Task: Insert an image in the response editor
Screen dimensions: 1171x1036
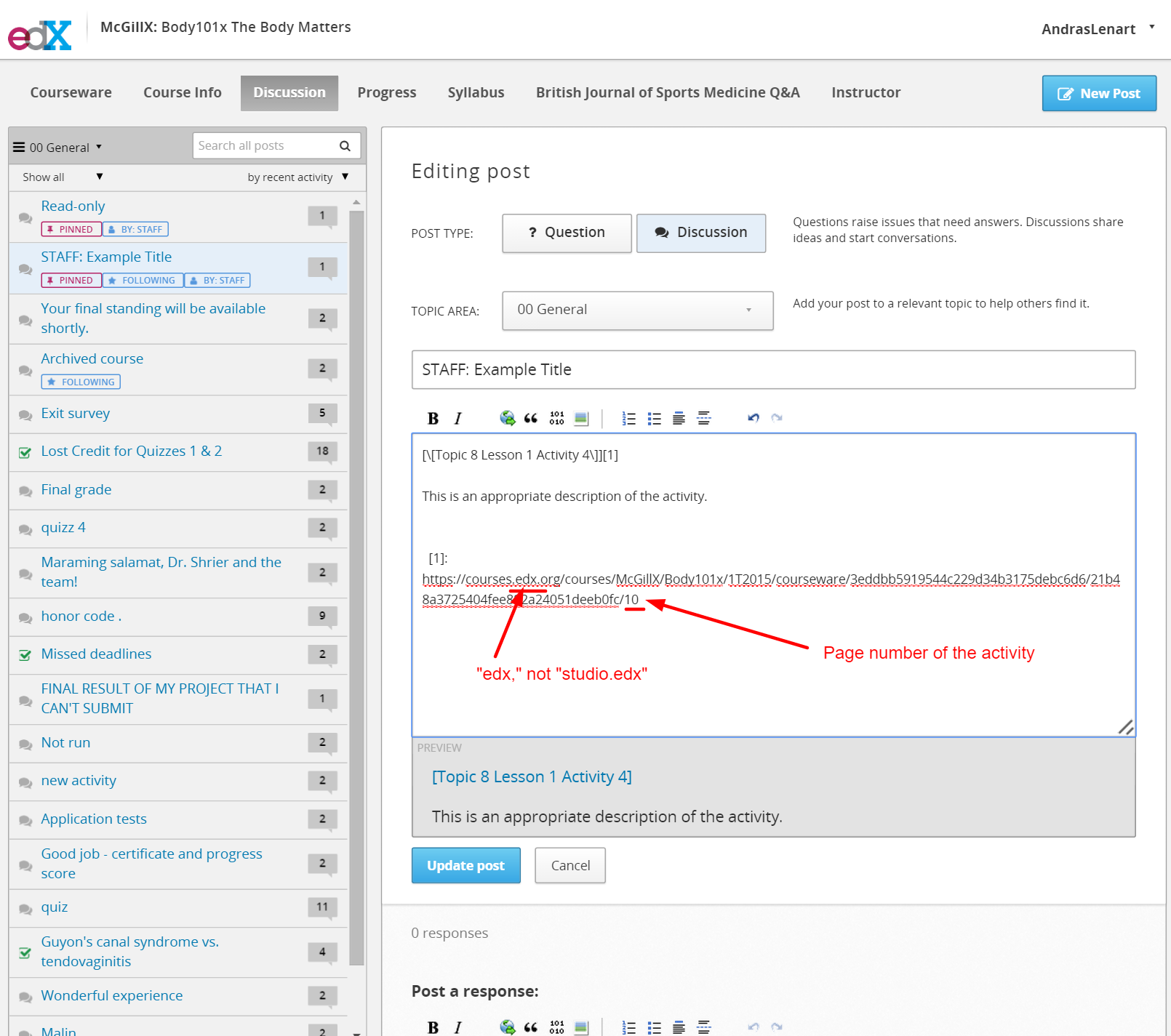Action: (580, 1027)
